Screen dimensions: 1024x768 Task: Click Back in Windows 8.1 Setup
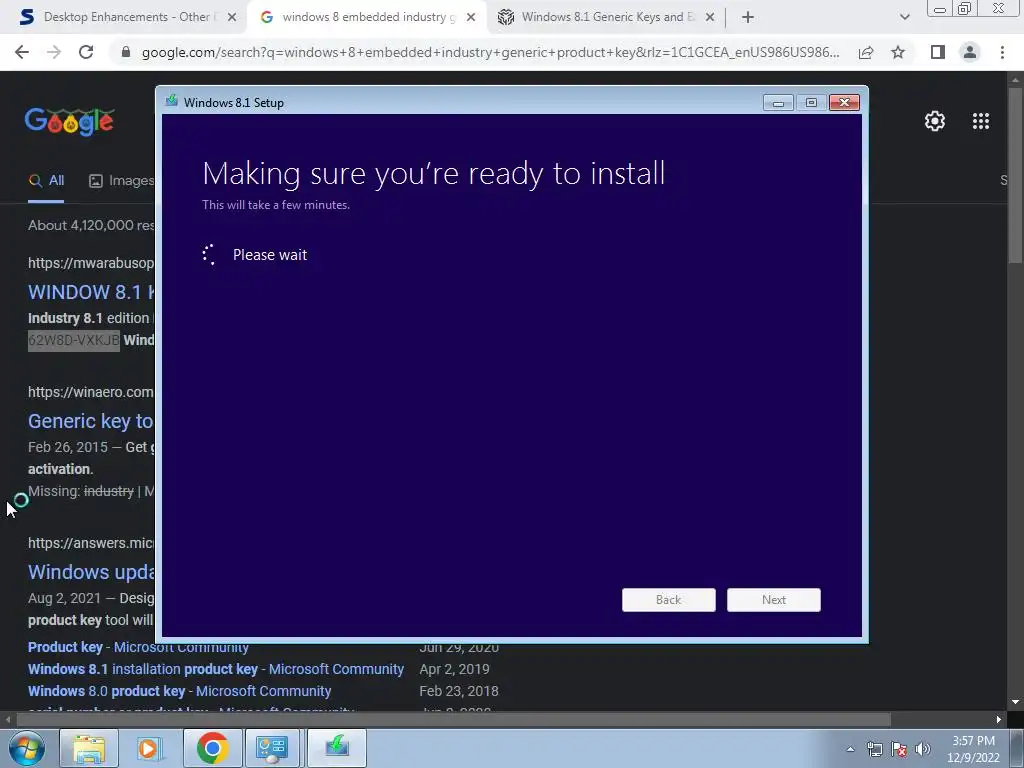(x=669, y=600)
